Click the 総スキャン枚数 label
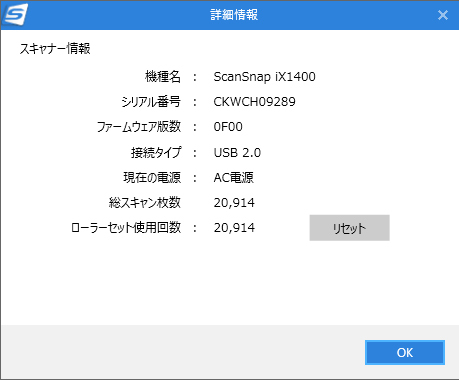 [145, 202]
